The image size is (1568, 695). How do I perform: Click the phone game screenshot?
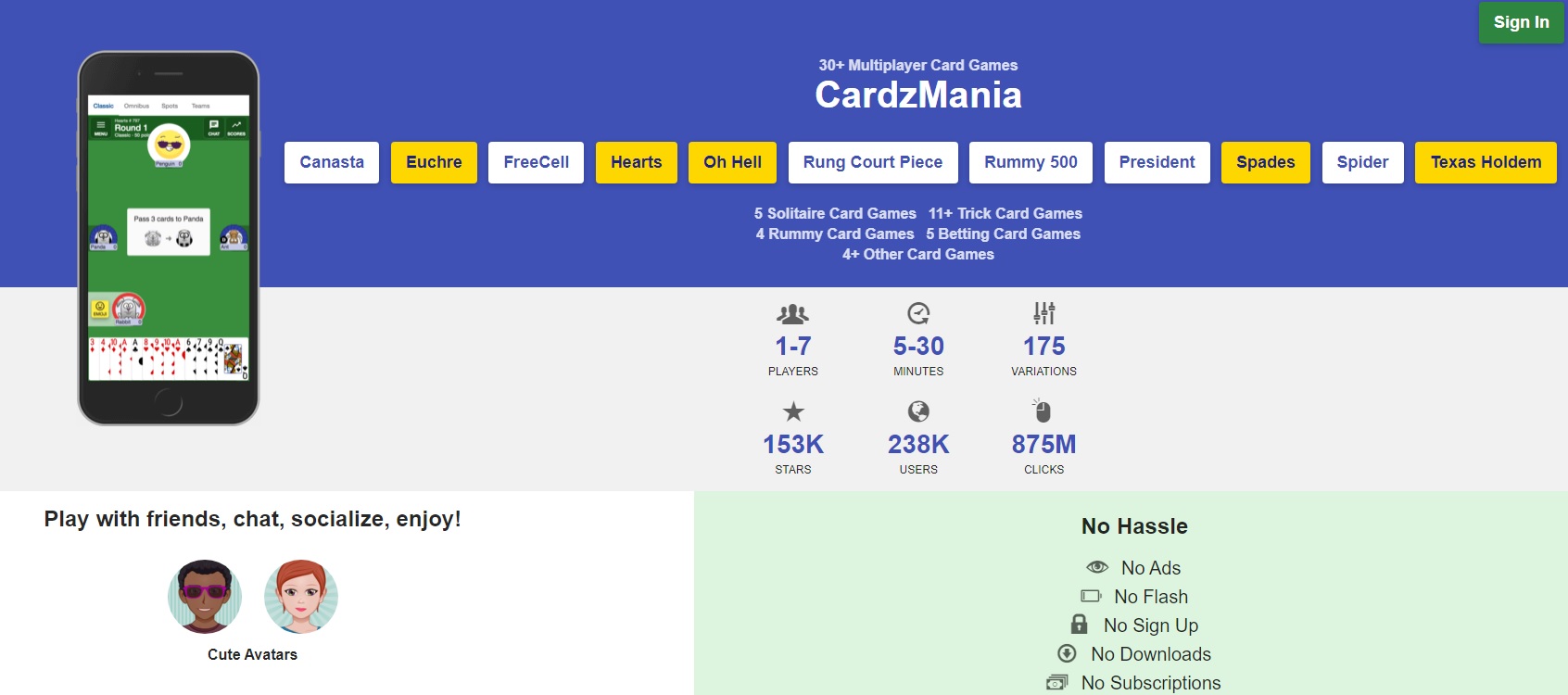click(169, 238)
